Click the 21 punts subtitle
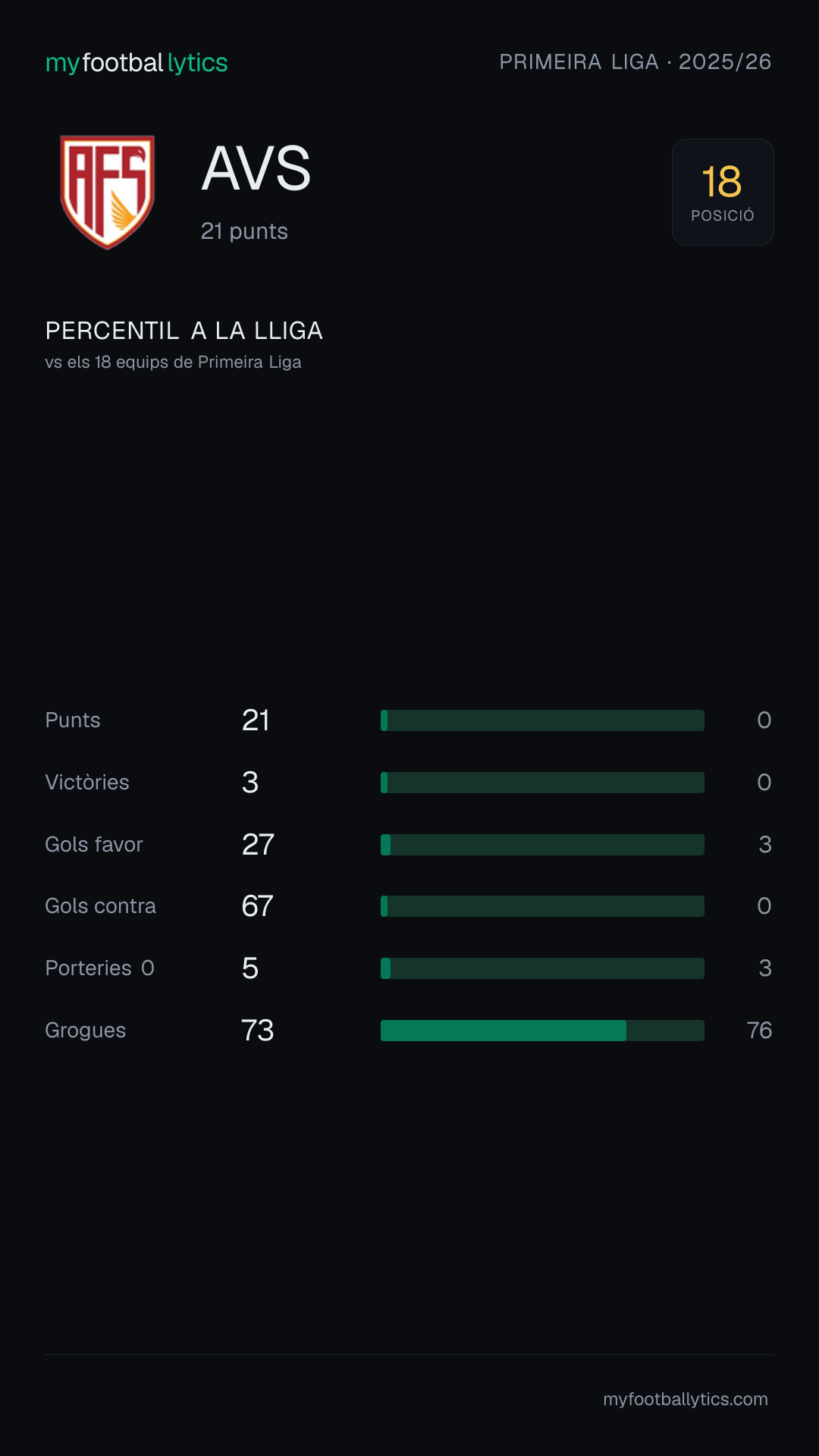This screenshot has height=1456, width=819. (x=244, y=231)
